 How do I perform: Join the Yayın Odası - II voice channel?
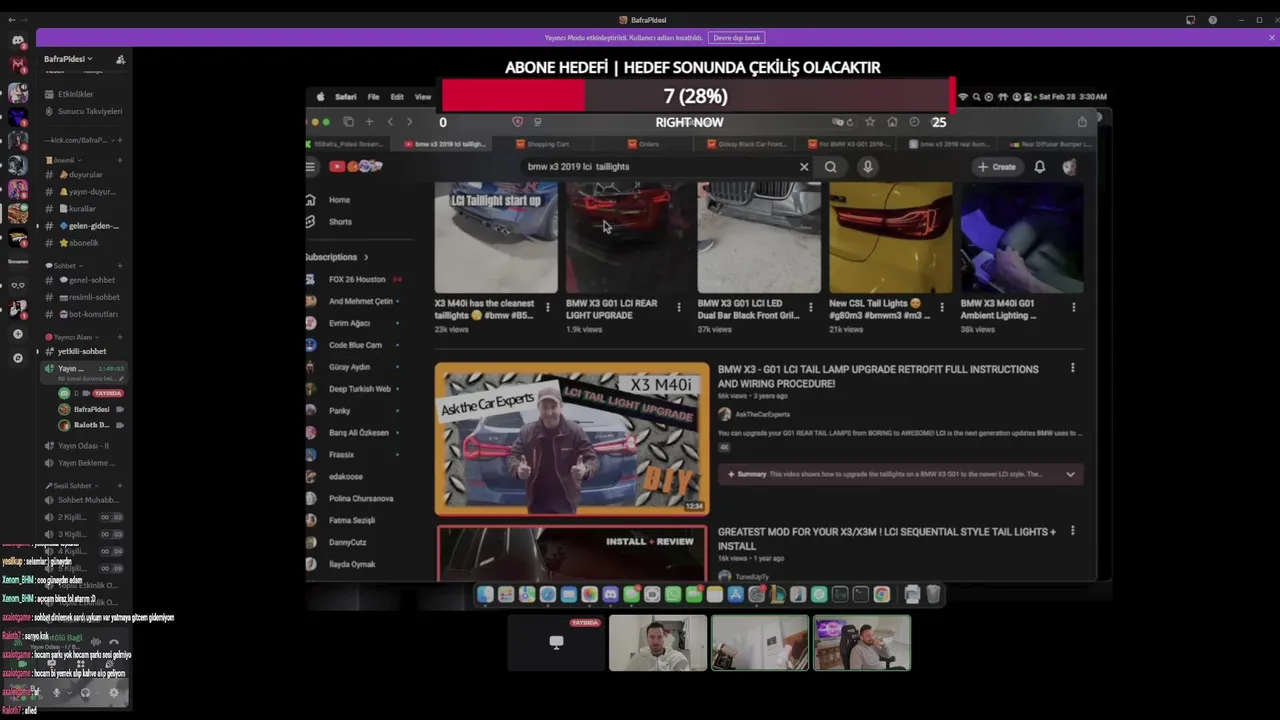point(83,446)
